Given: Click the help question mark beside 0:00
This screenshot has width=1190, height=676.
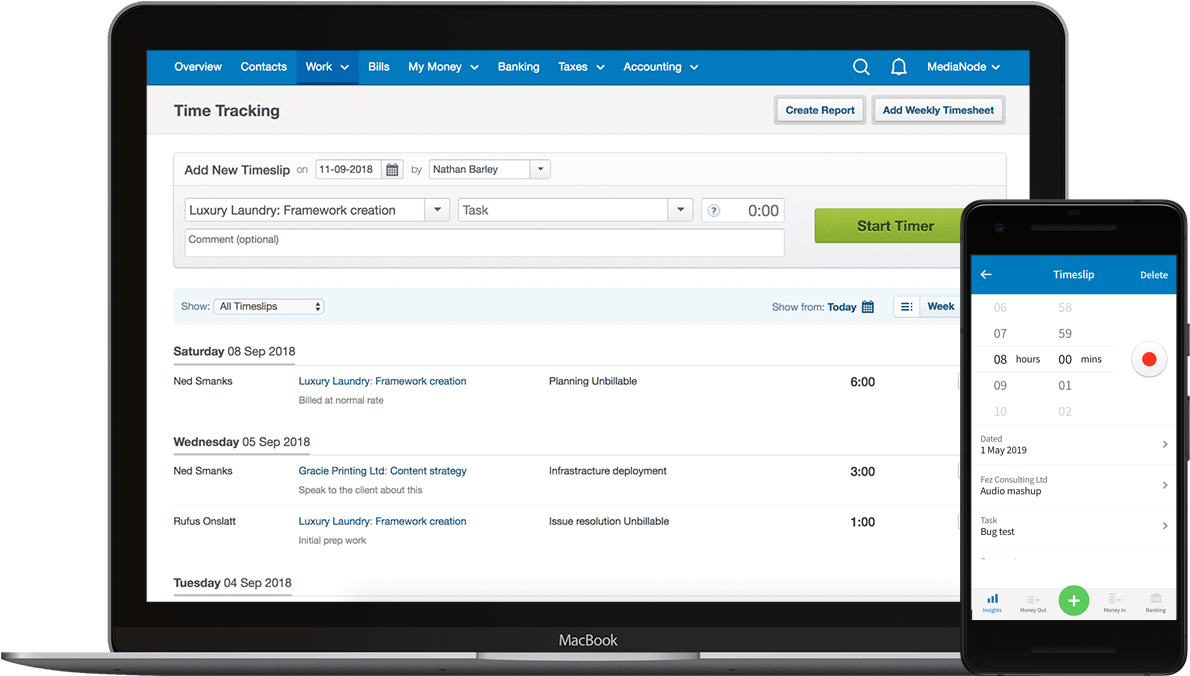Looking at the screenshot, I should tap(713, 211).
